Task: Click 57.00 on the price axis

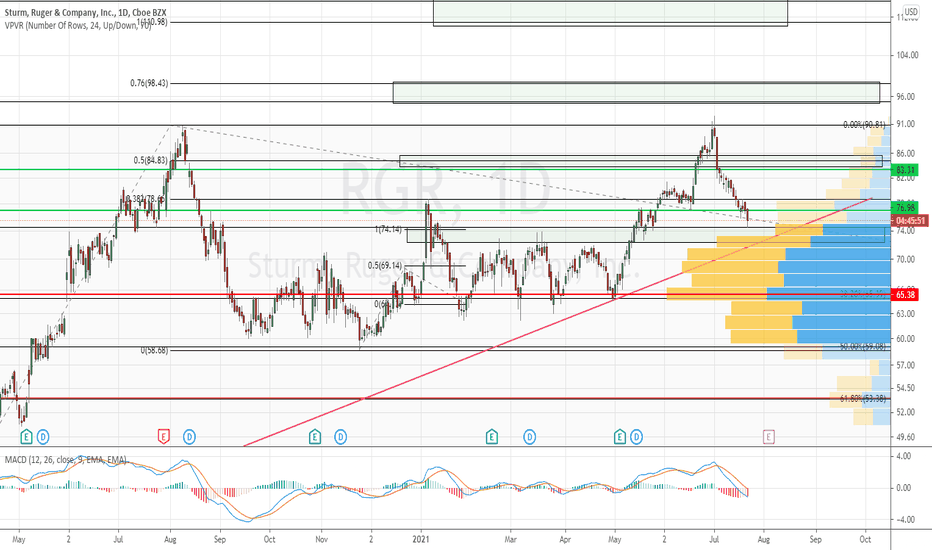Action: pyautogui.click(x=905, y=364)
